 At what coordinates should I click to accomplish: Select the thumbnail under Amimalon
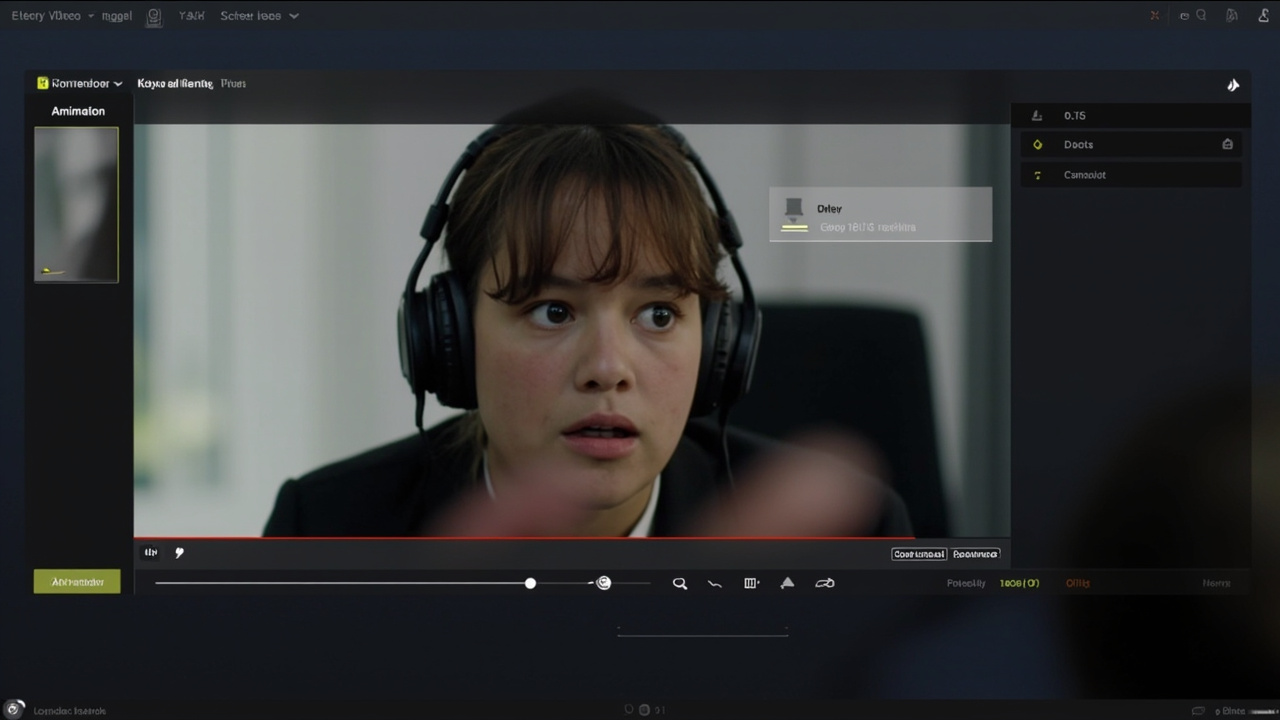pos(76,204)
